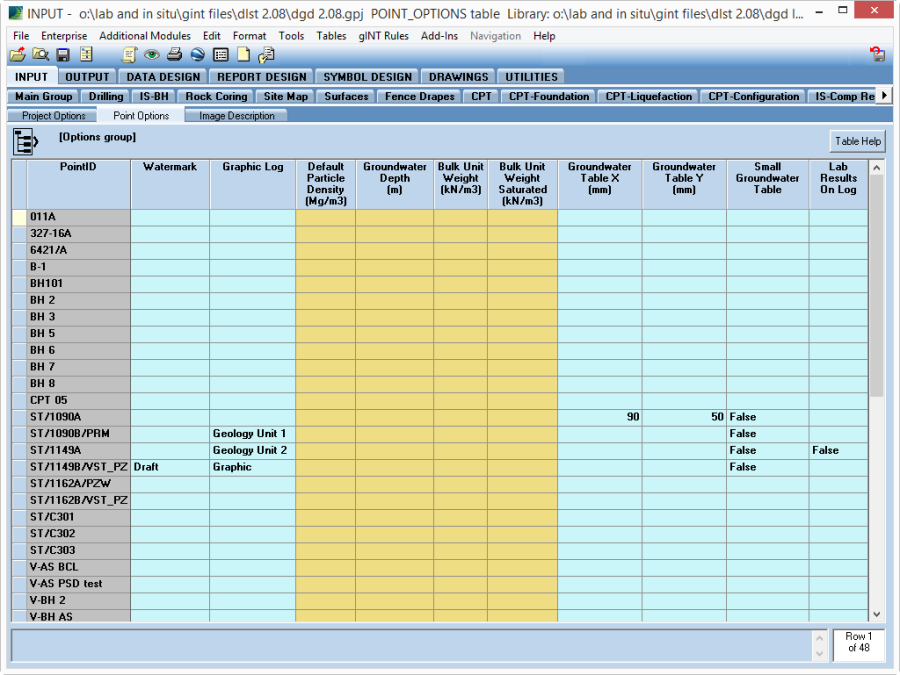Image resolution: width=900 pixels, height=675 pixels.
Task: Click the blue globe icon in toolbar
Action: pos(197,55)
